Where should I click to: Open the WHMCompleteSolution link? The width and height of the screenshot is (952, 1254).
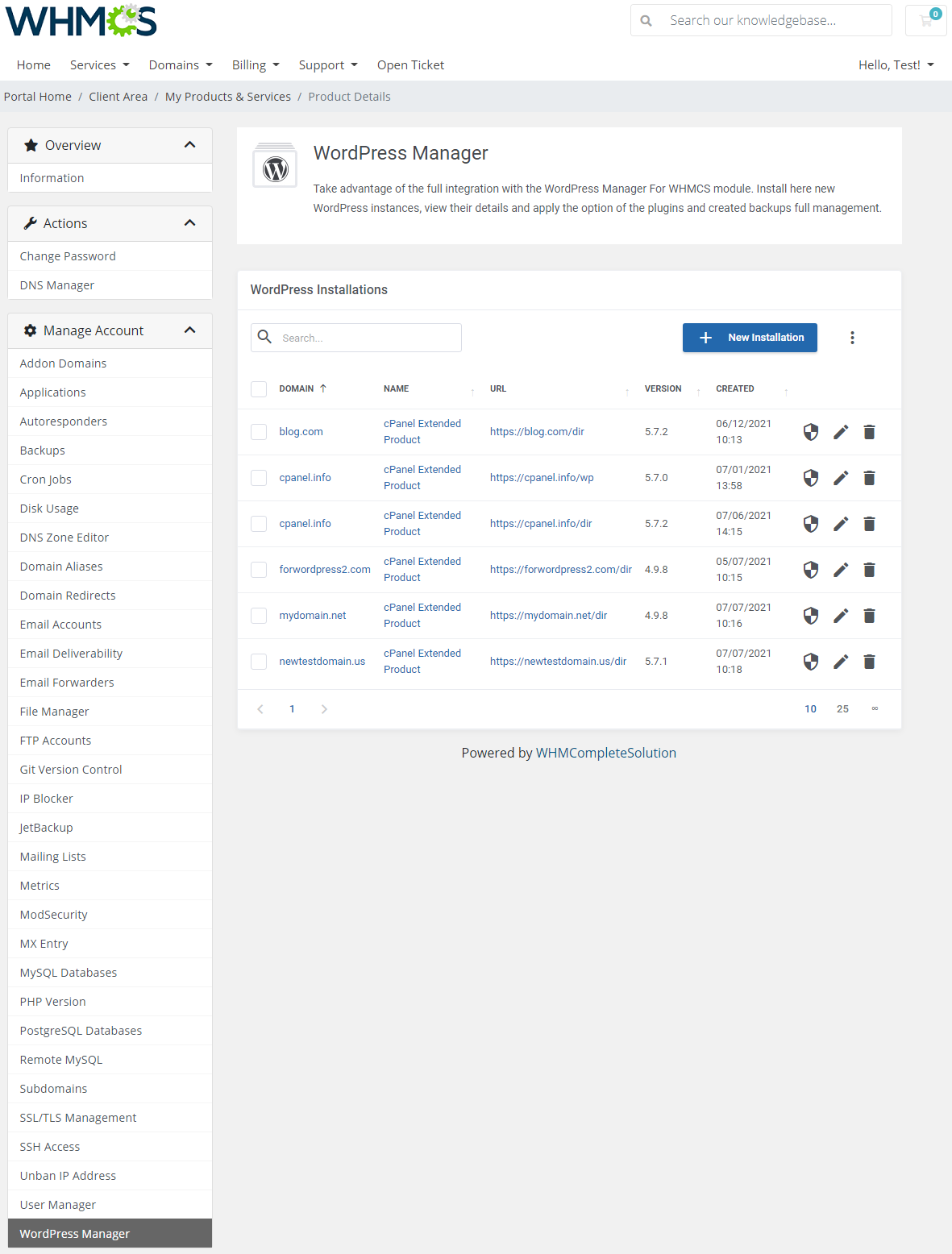606,753
